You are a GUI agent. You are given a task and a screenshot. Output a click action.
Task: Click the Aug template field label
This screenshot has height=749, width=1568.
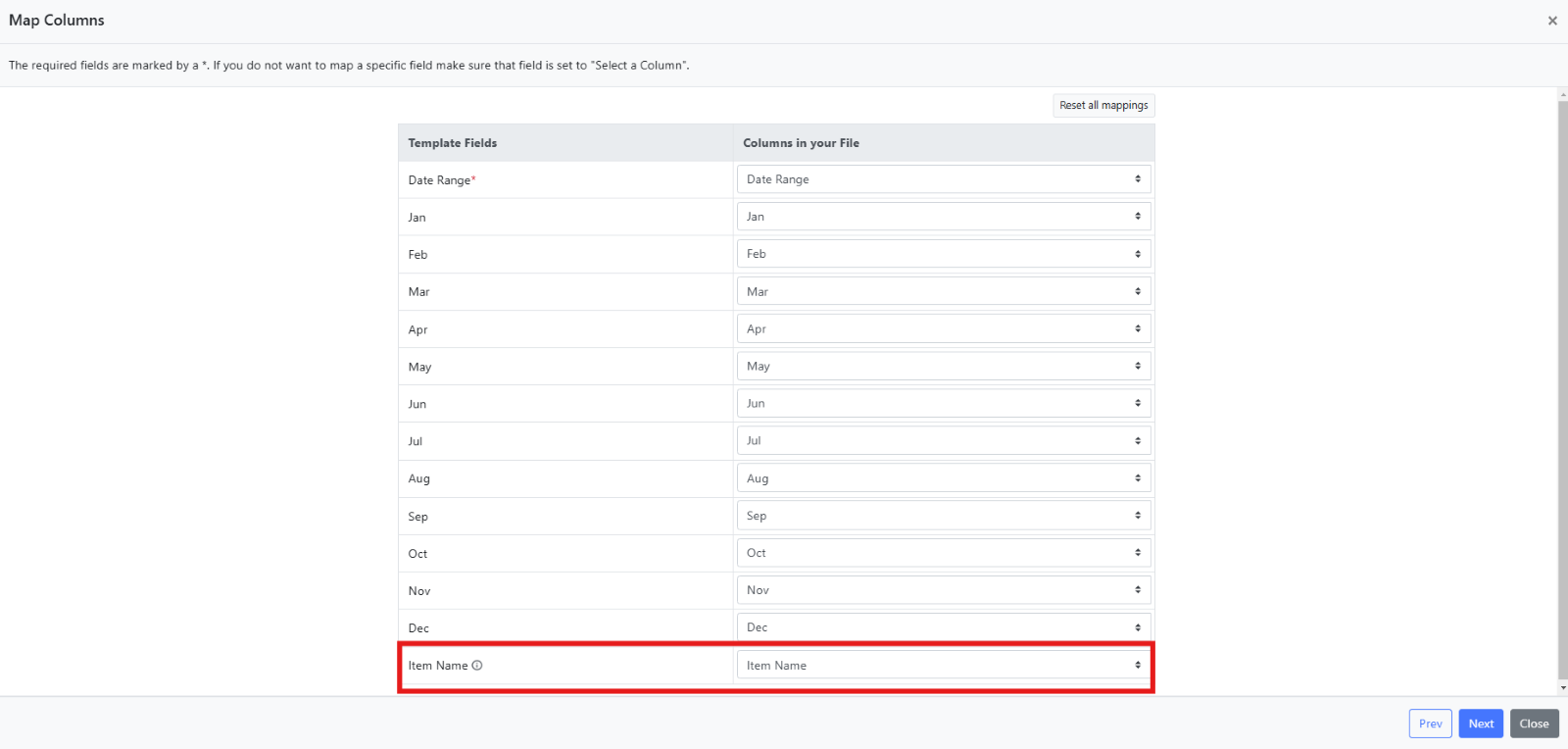tap(419, 478)
